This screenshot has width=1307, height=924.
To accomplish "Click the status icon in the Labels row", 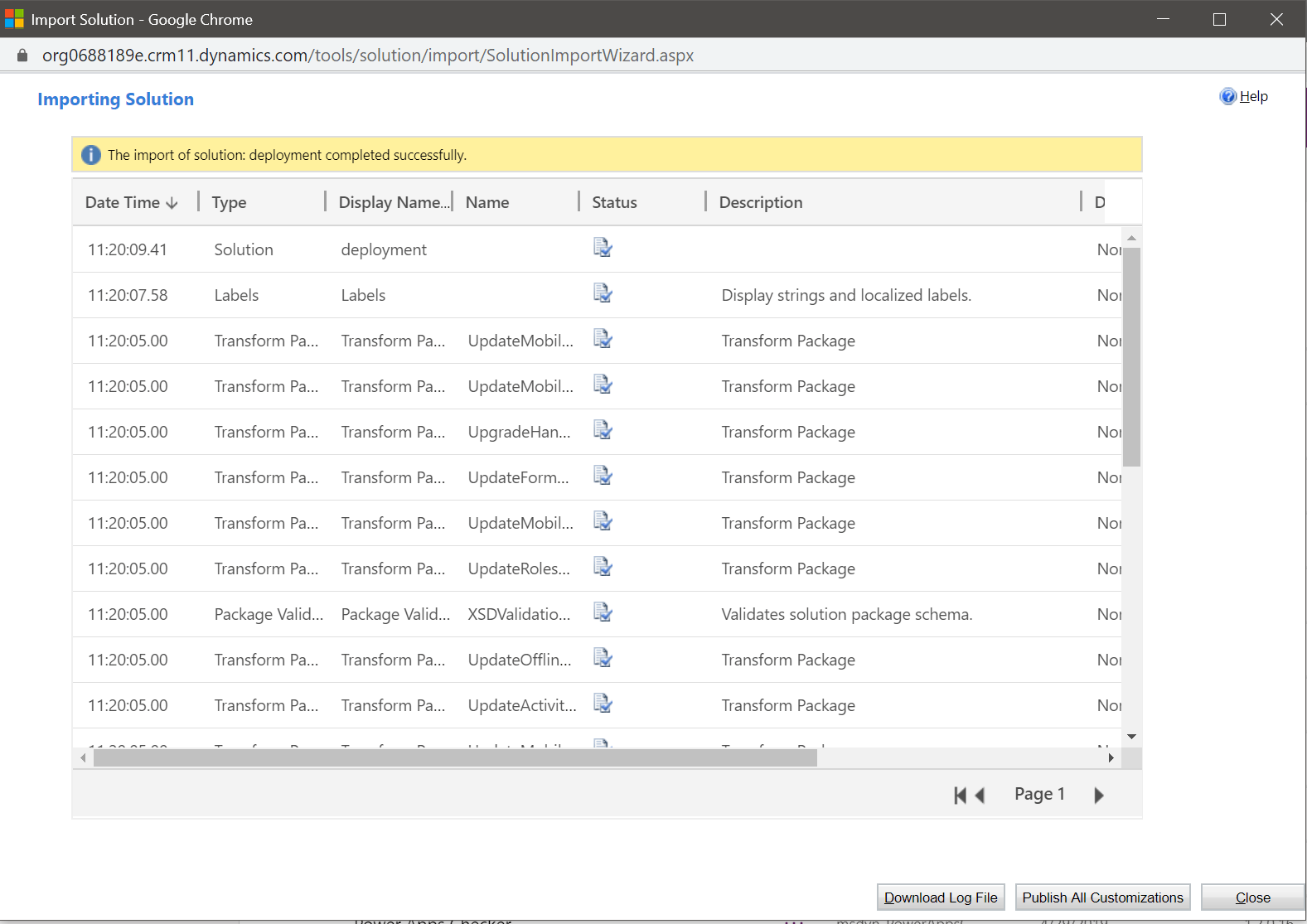I will [603, 293].
